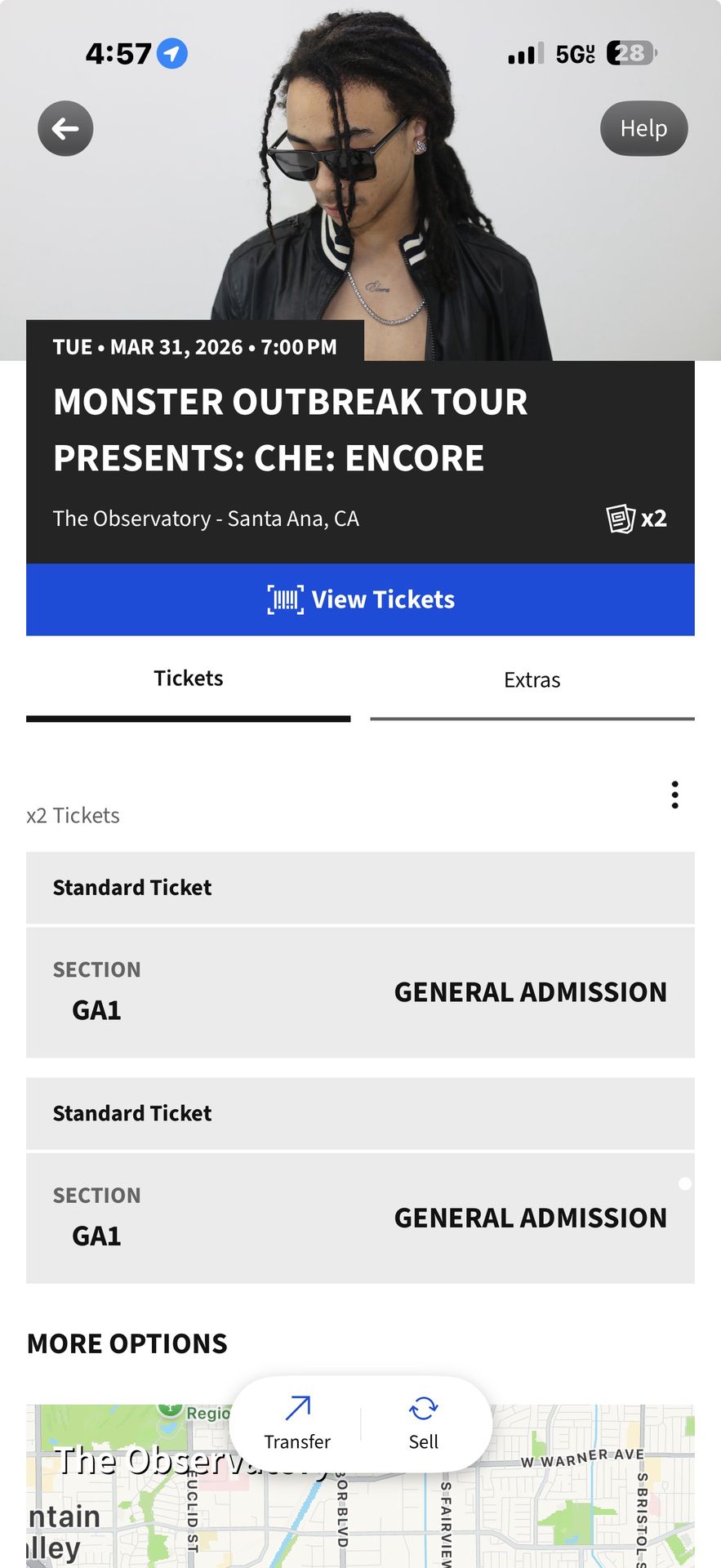
Task: Tap The Observatory - Santa Ana venue text
Action: 206,519
